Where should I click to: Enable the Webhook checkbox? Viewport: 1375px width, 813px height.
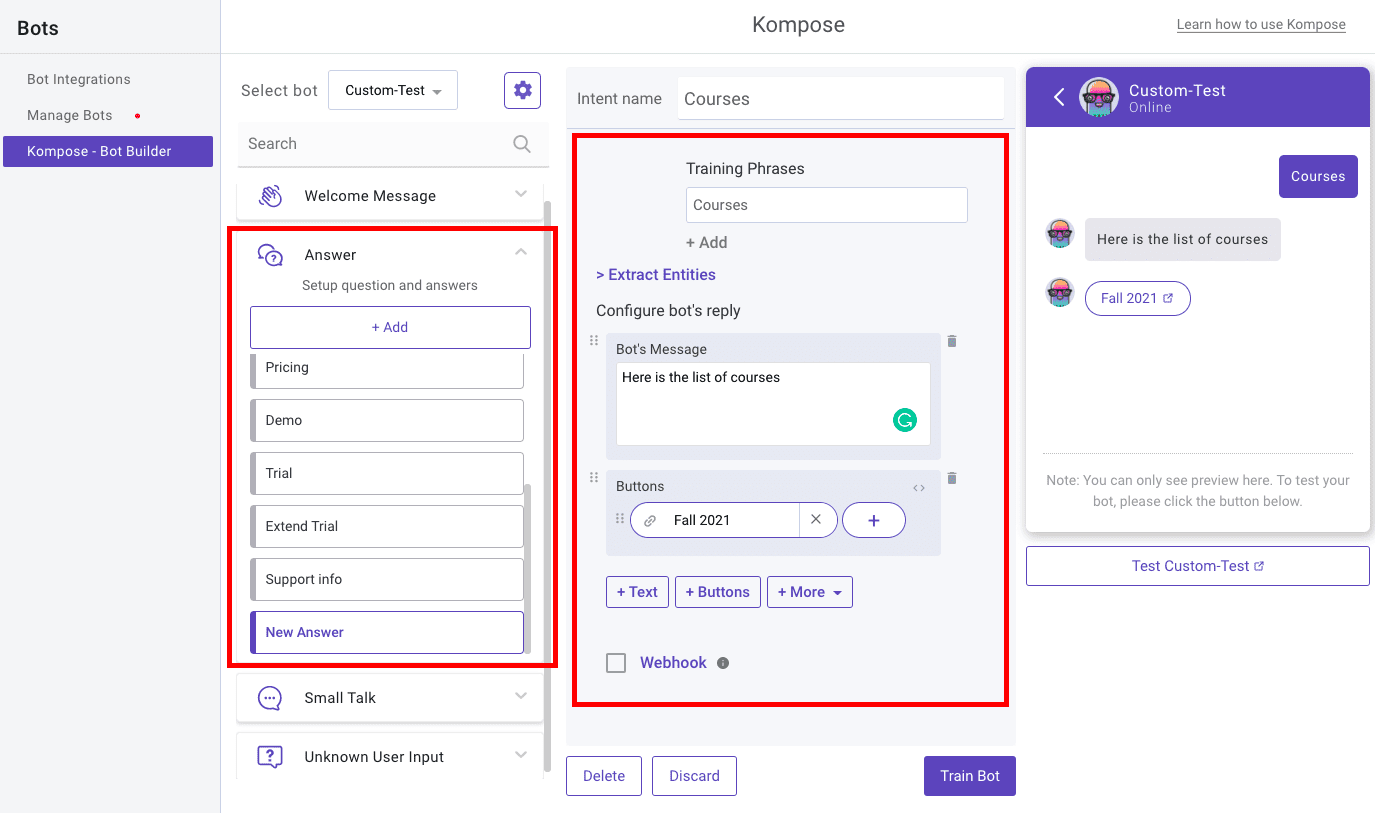point(616,662)
